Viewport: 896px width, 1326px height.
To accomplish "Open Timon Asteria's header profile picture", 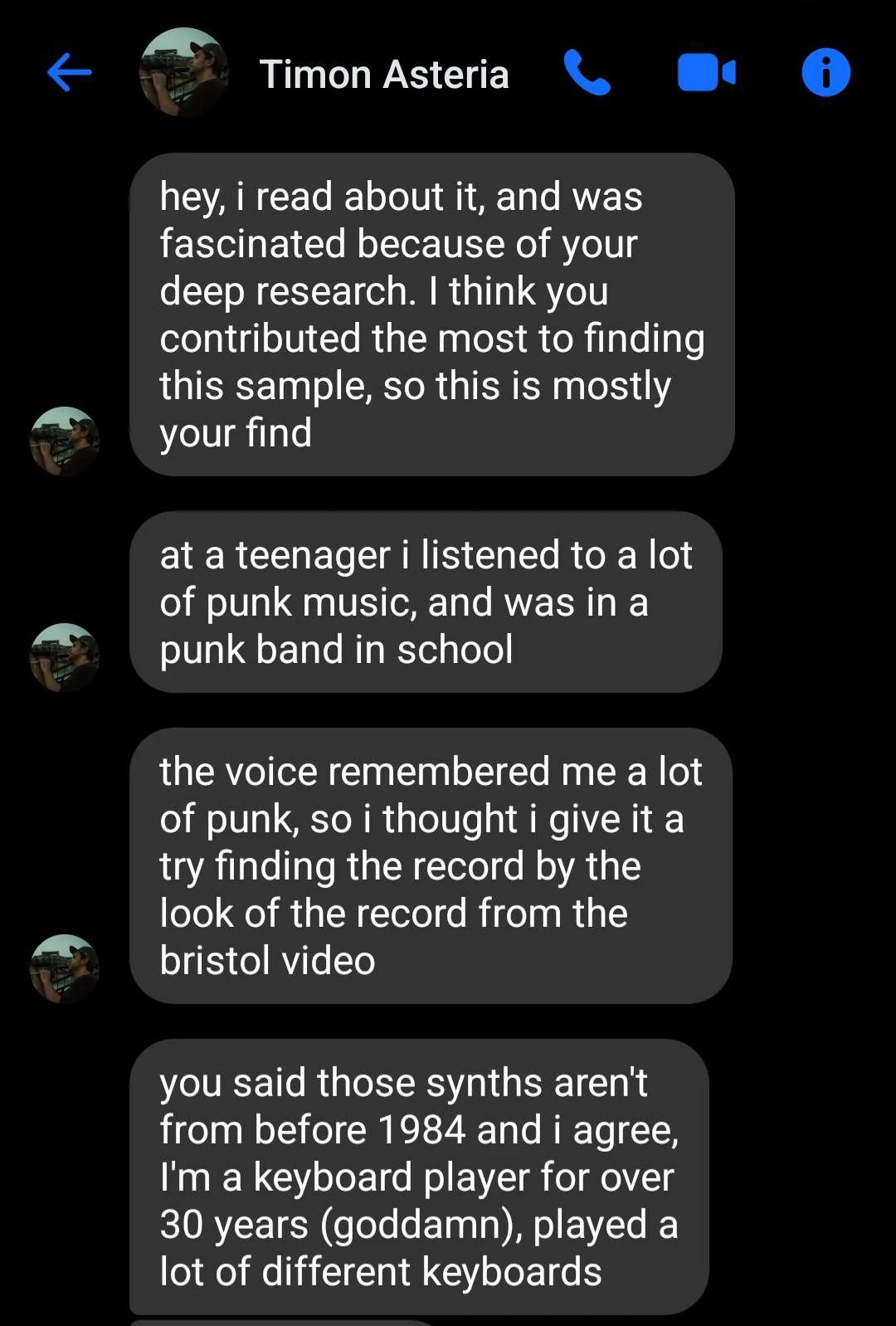I will click(x=184, y=72).
